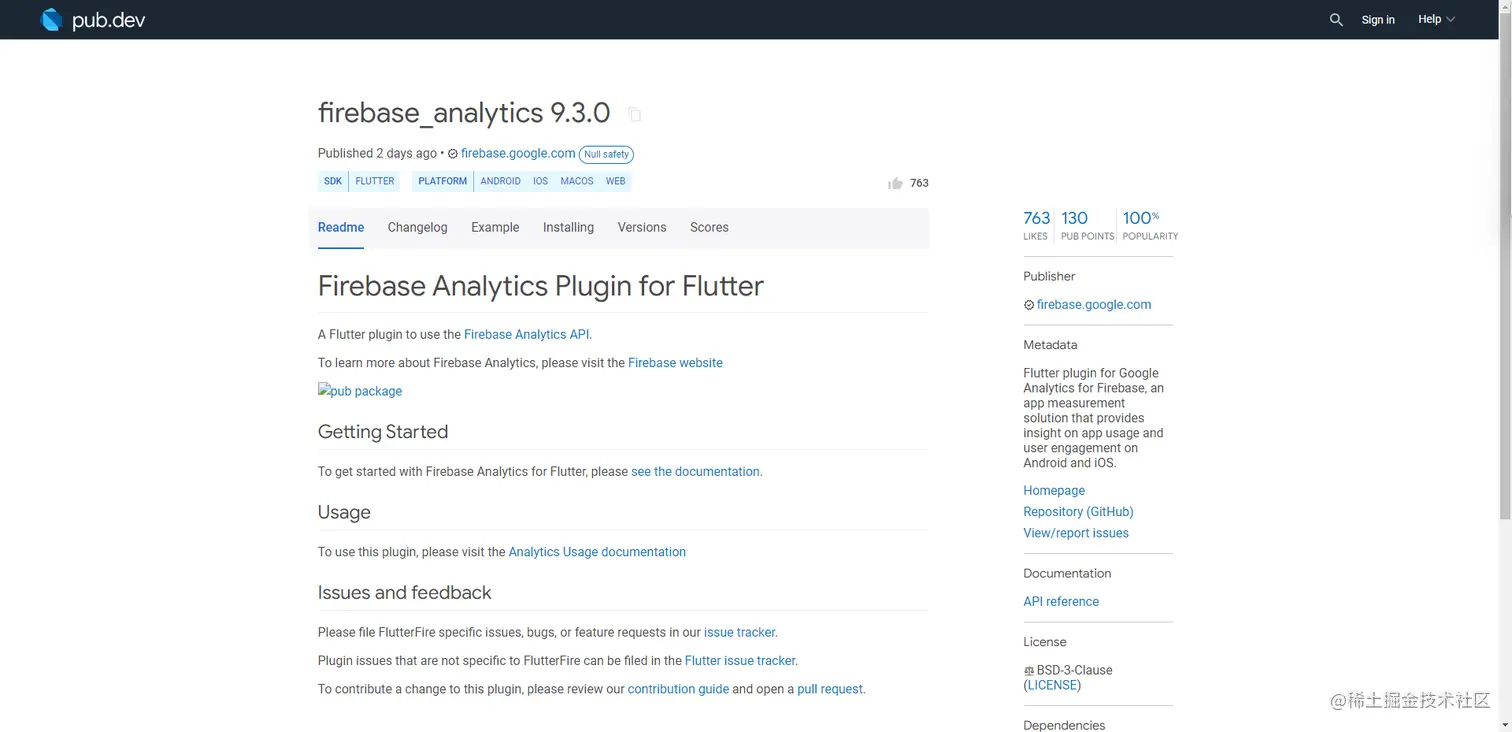The width and height of the screenshot is (1512, 732).
Task: Copy package name with clipboard icon
Action: 634,114
